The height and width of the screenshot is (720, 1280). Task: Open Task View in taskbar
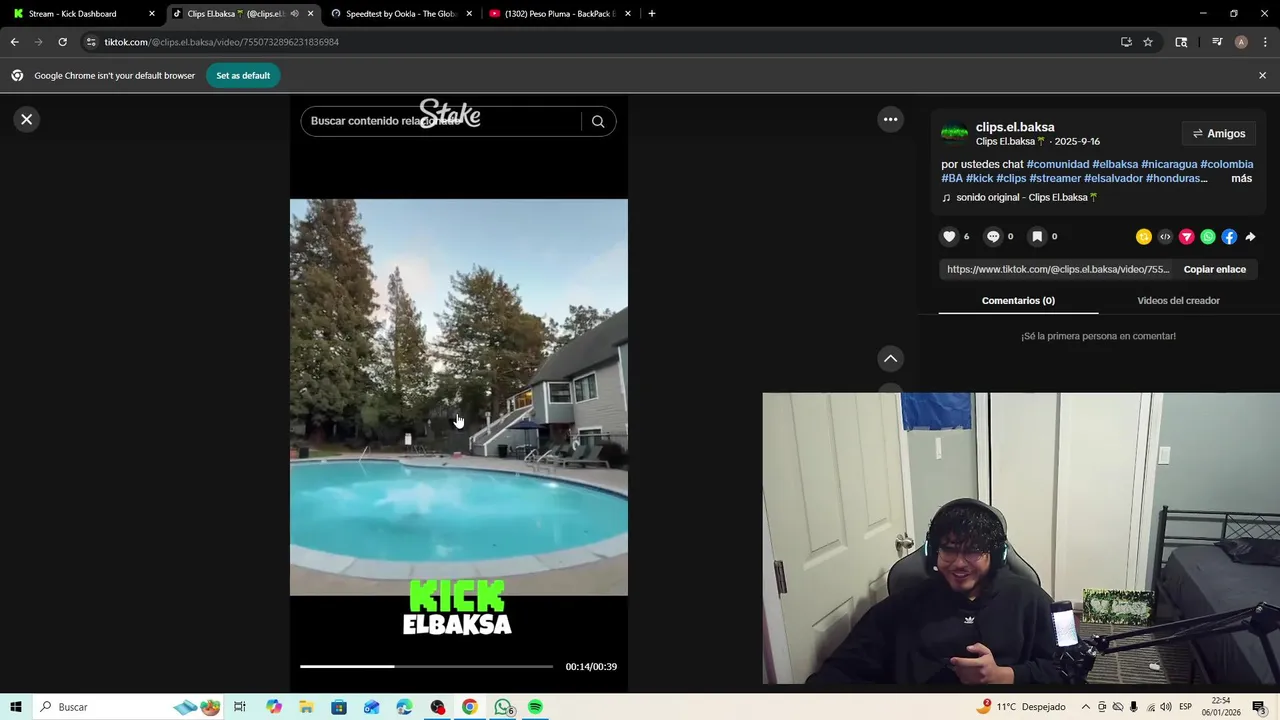(x=240, y=707)
